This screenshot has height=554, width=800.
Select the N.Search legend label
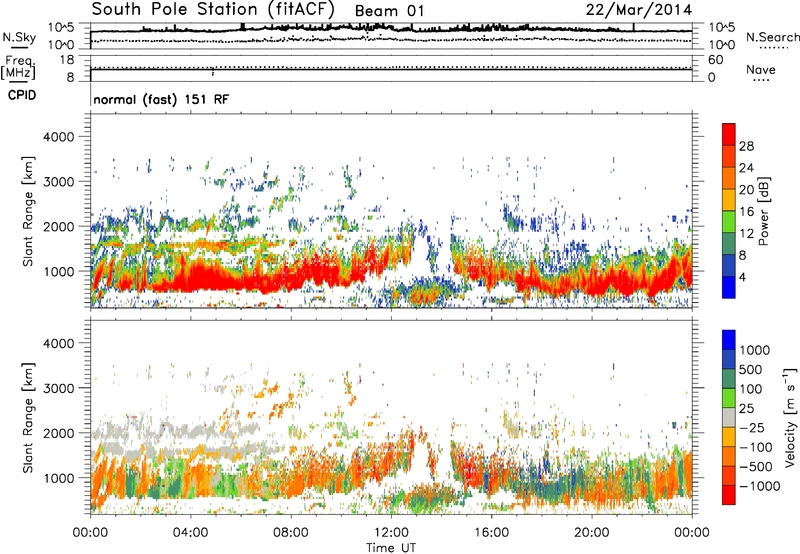point(772,37)
